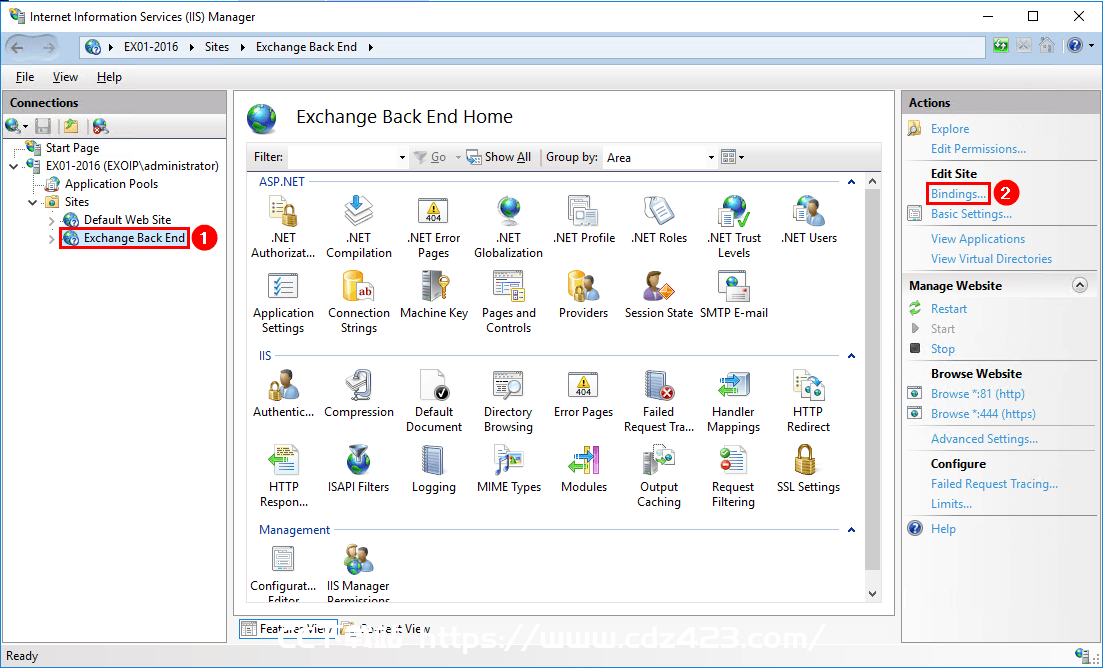Screen dimensions: 1103x668
Task: Open Directory Browsing feature
Action: [509, 402]
